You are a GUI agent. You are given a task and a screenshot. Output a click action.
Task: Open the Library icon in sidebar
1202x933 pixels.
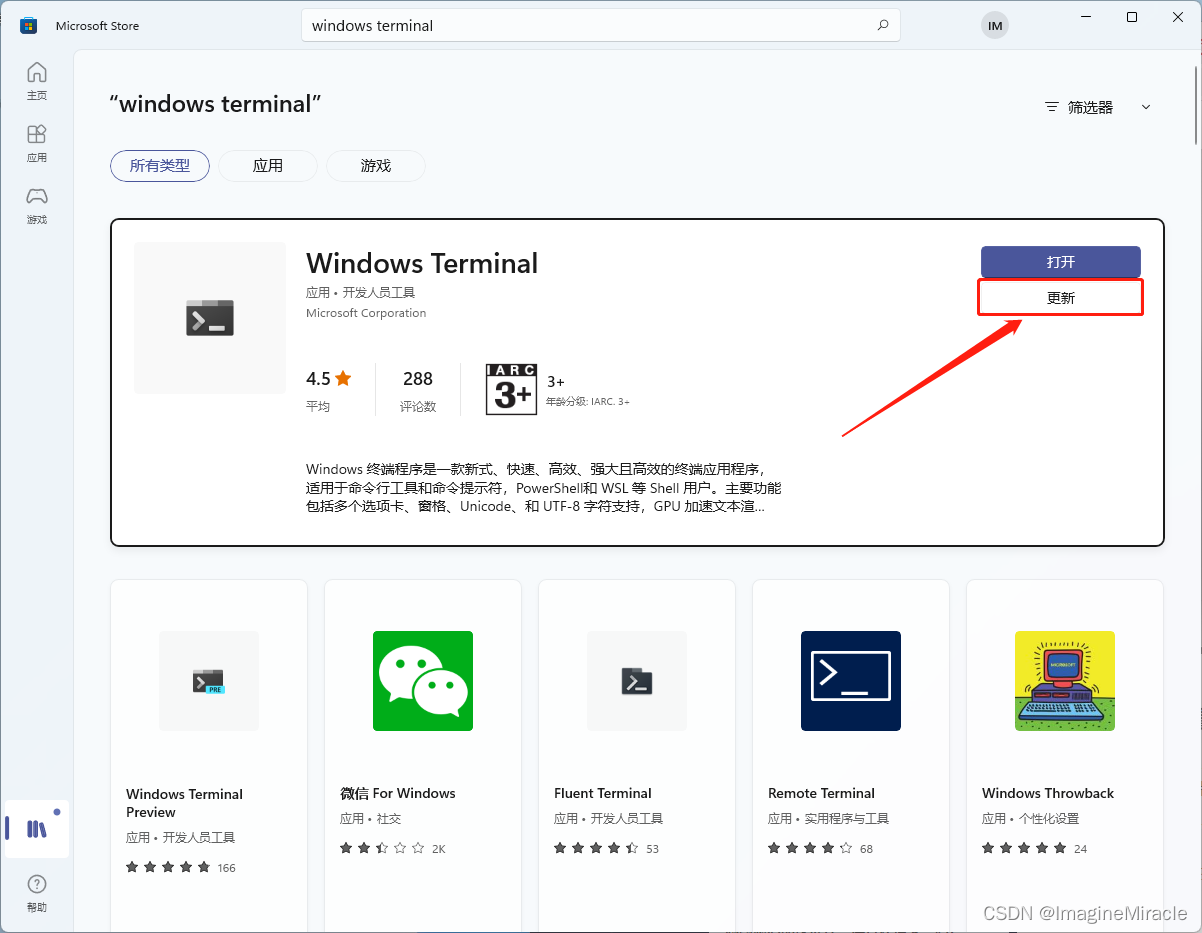coord(37,829)
